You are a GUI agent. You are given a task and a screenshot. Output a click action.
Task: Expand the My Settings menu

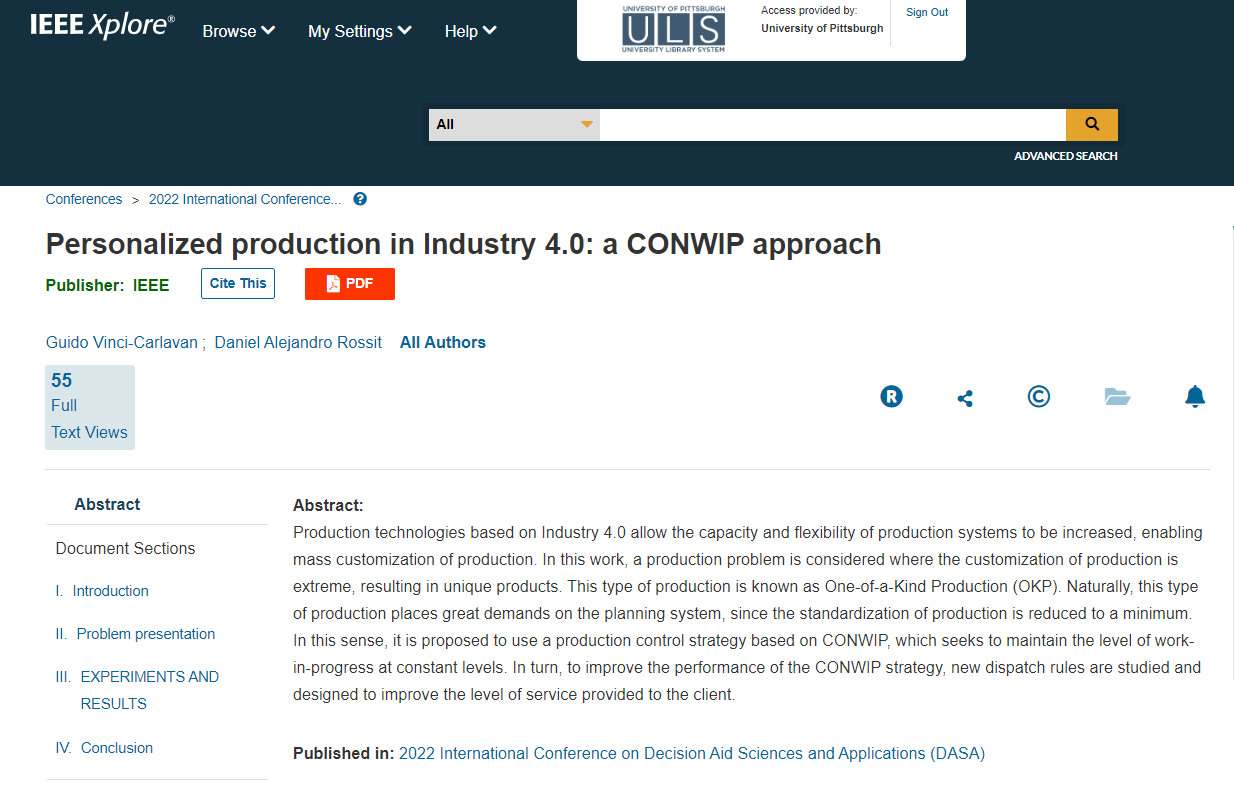tap(359, 31)
